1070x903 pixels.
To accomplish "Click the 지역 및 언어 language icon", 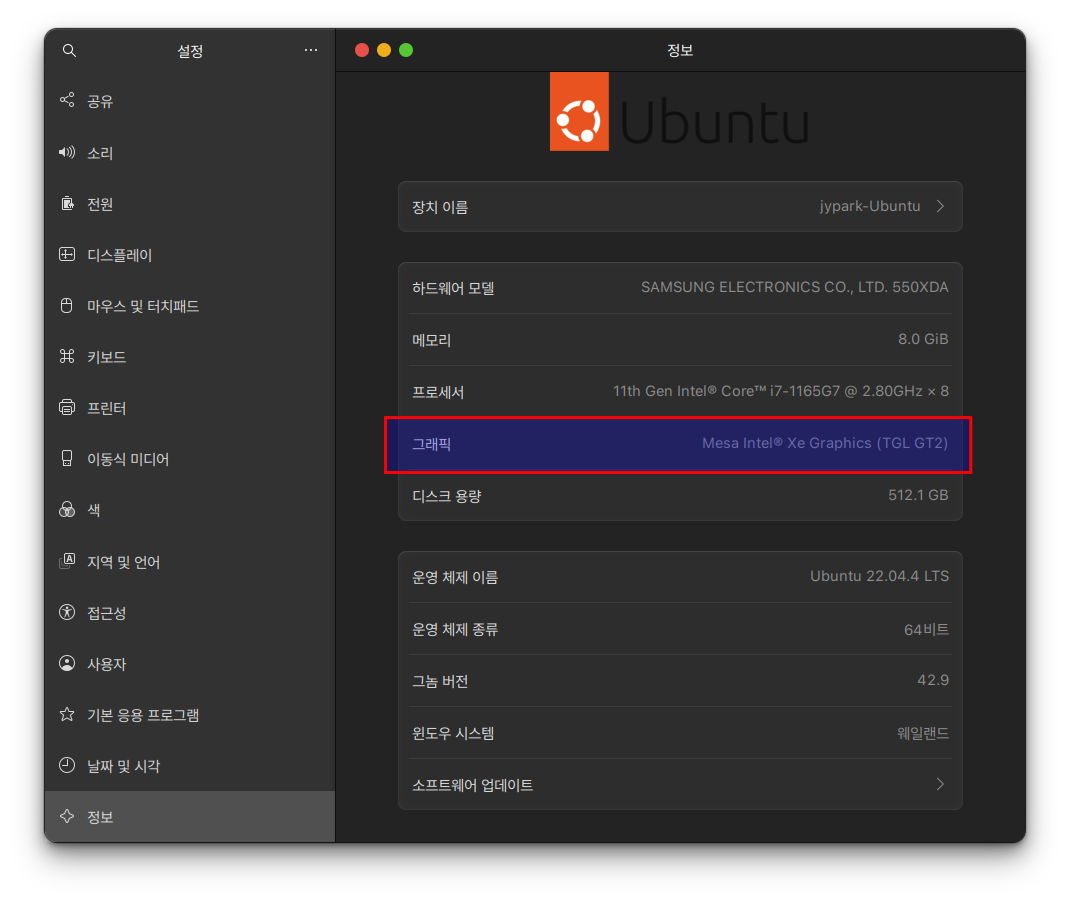I will (67, 561).
